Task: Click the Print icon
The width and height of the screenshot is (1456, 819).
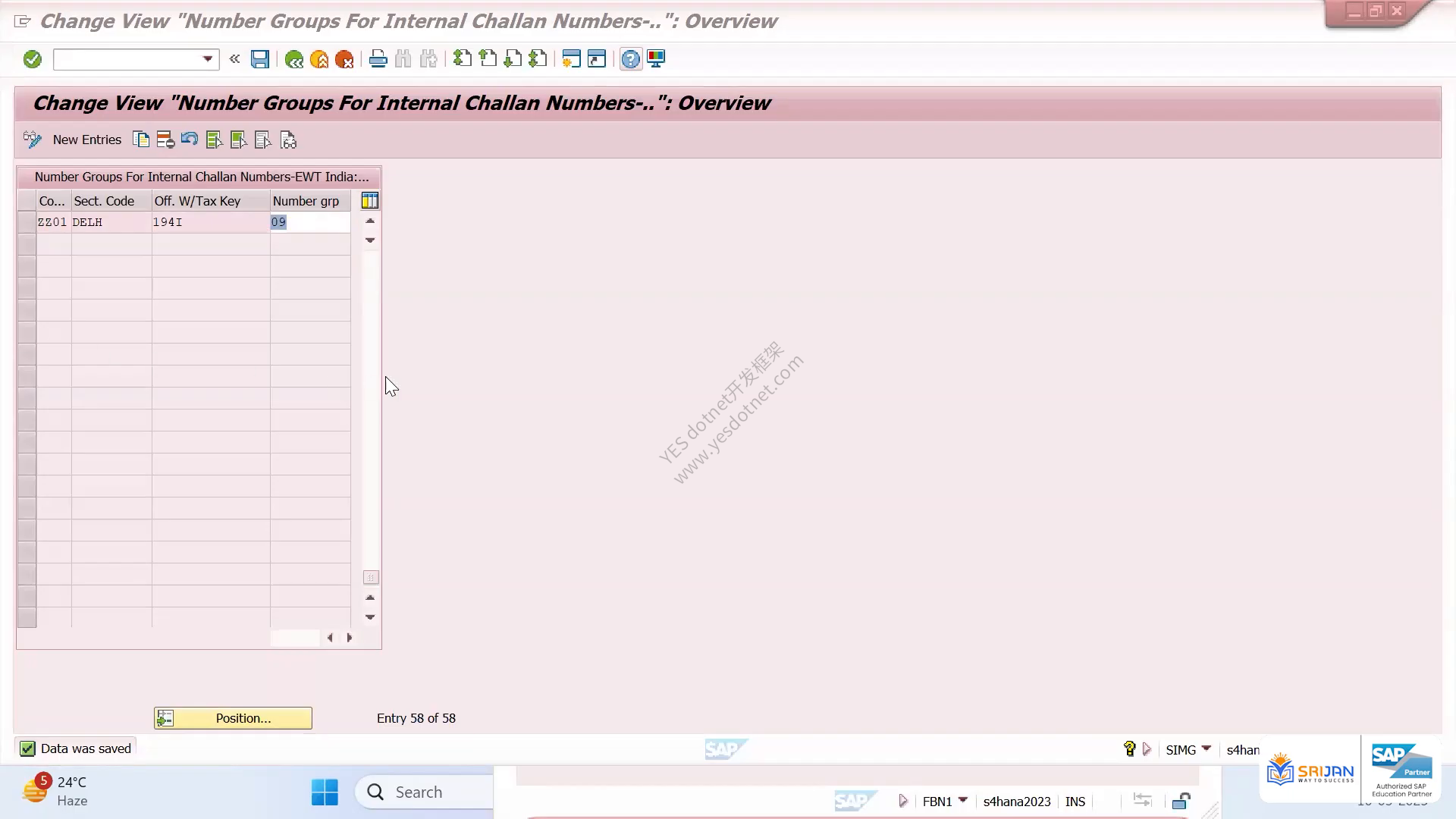Action: [378, 59]
